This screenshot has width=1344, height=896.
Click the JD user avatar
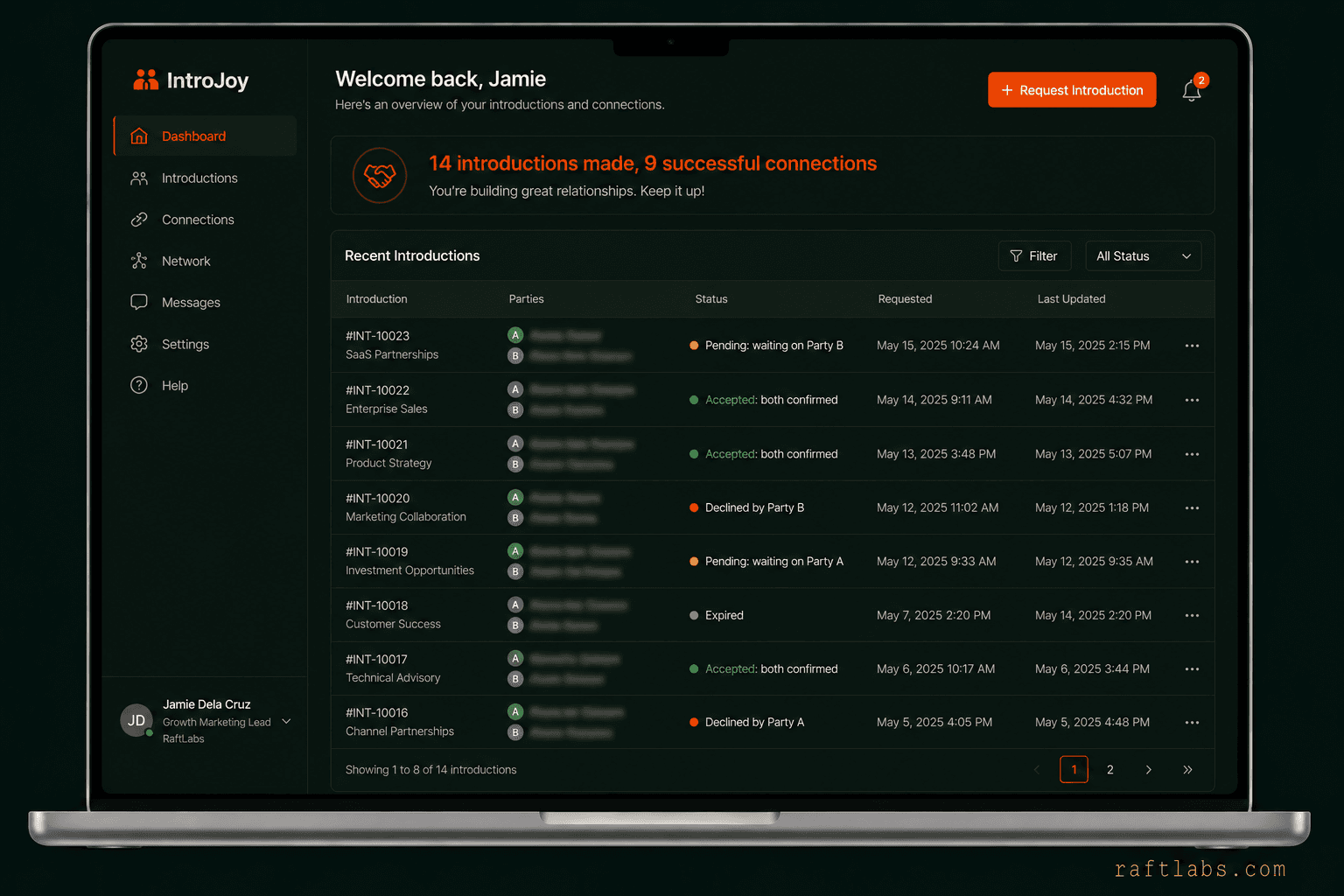pyautogui.click(x=136, y=720)
